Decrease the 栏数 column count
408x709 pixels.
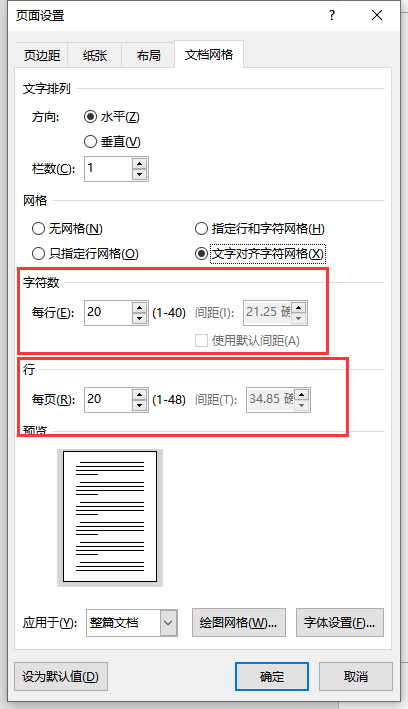click(140, 175)
